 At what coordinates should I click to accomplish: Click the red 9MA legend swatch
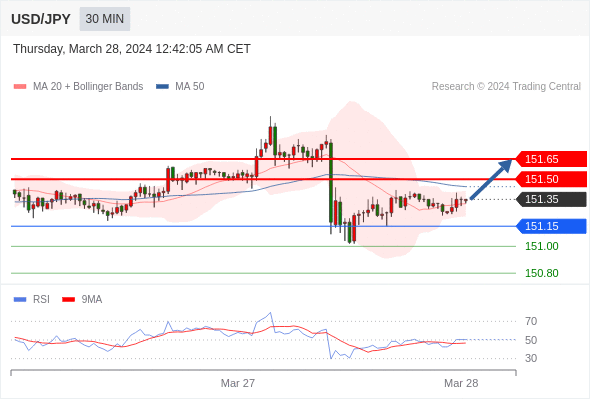point(68,300)
